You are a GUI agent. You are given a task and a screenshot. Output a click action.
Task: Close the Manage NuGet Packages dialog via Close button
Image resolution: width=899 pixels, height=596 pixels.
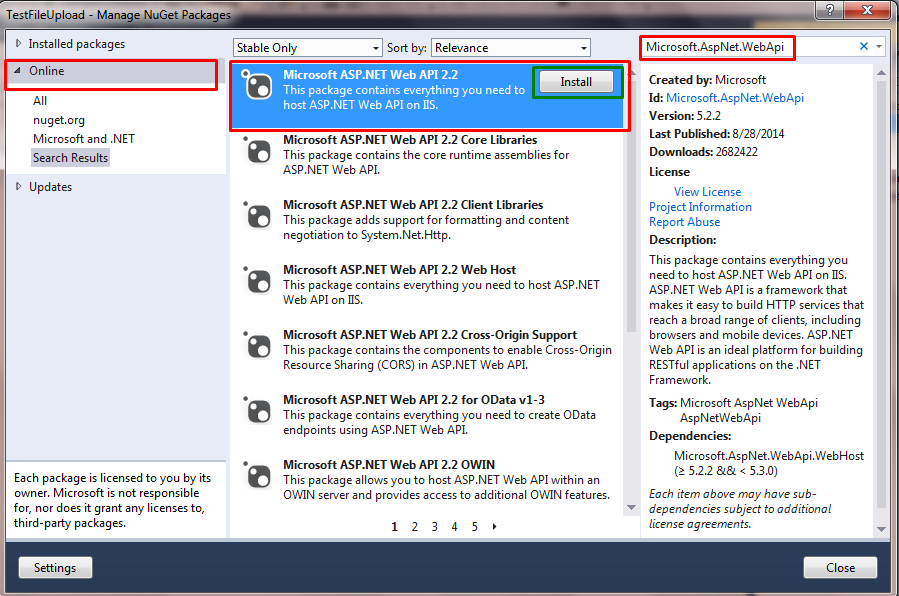pos(841,568)
